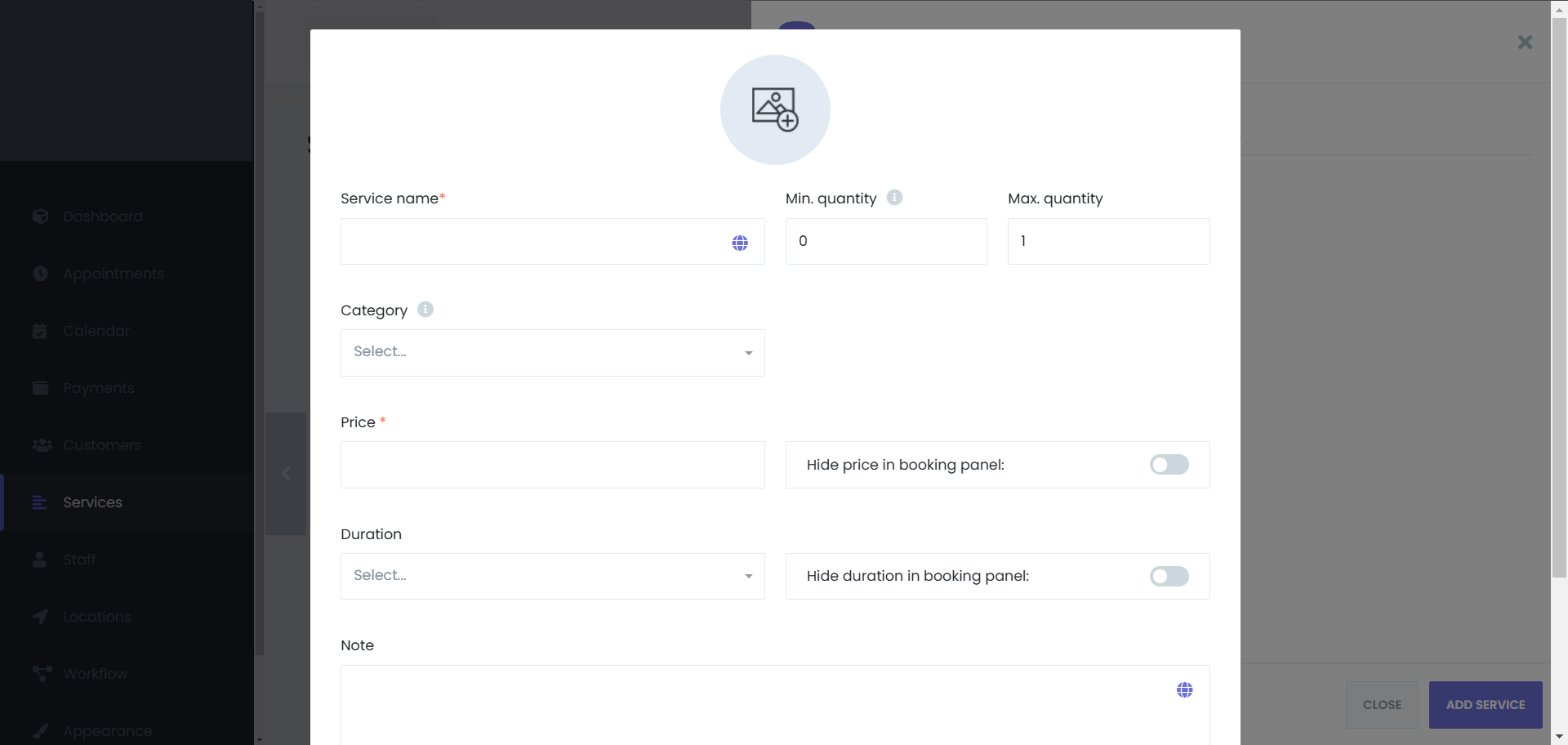Click the left chevron collapse arrow
Screen dimensions: 1568x745
(286, 474)
